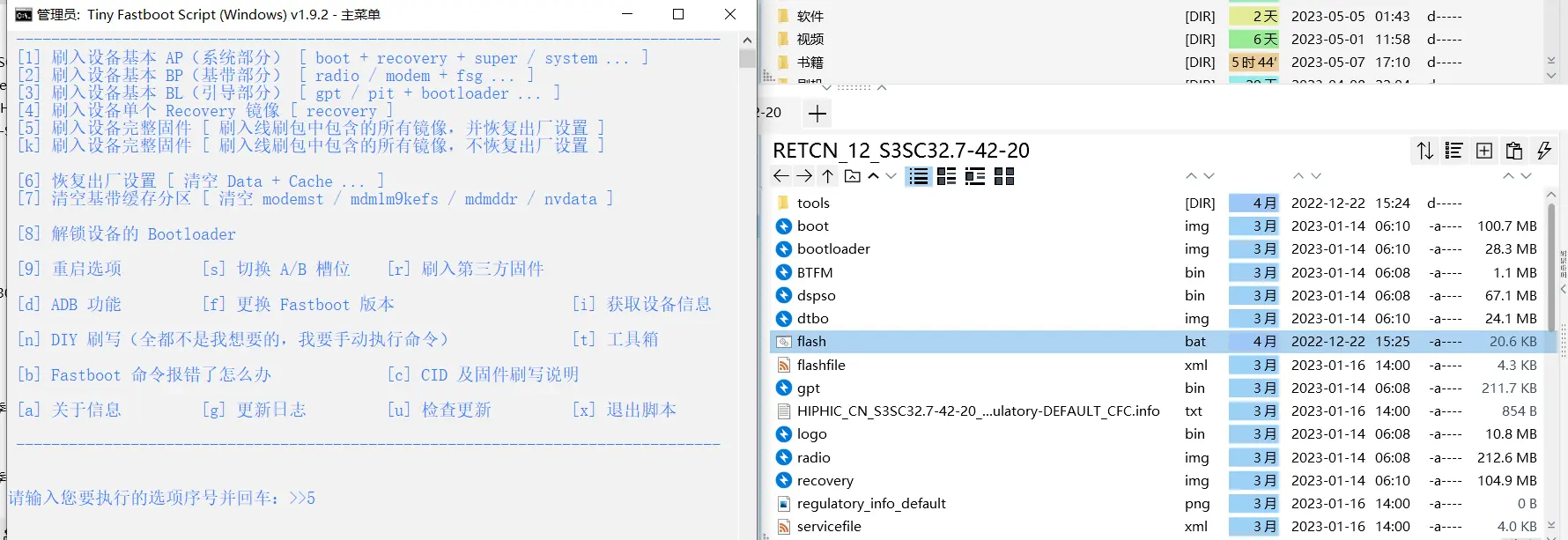Click the list-lines icon beside sort arrows
The height and width of the screenshot is (540, 1568).
pos(1454,151)
